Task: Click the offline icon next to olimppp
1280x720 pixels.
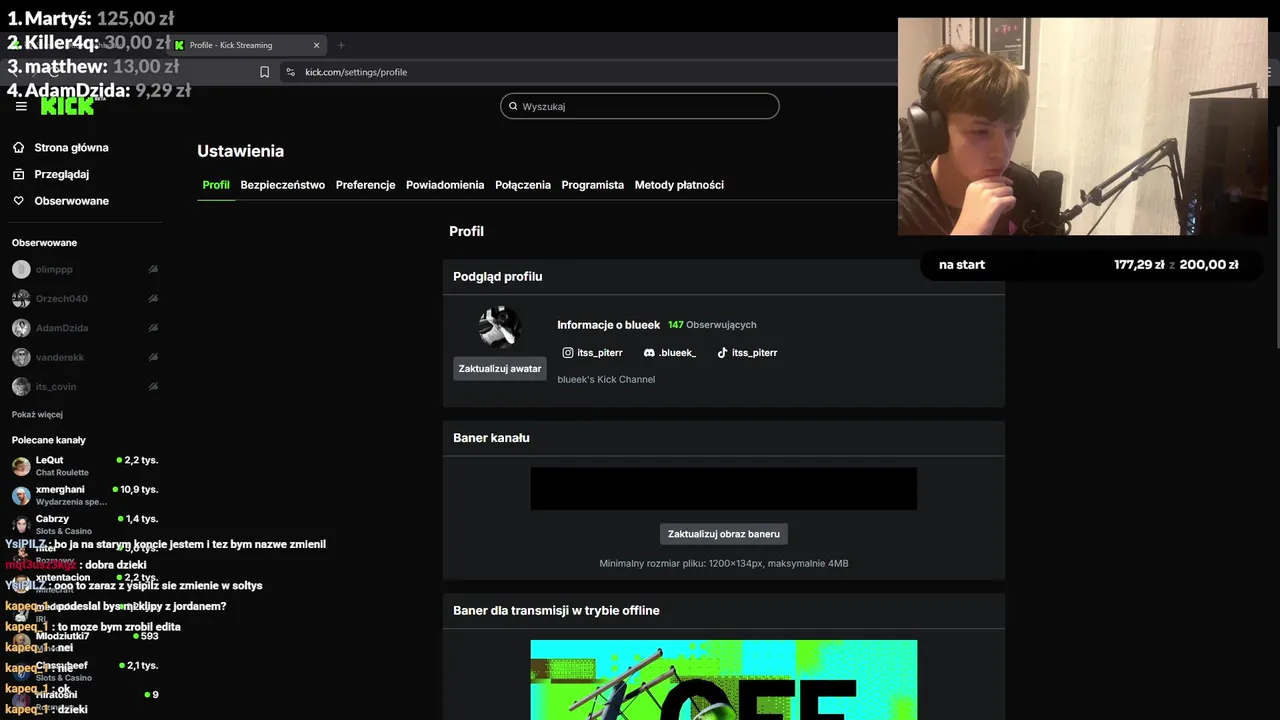Action: (x=153, y=269)
